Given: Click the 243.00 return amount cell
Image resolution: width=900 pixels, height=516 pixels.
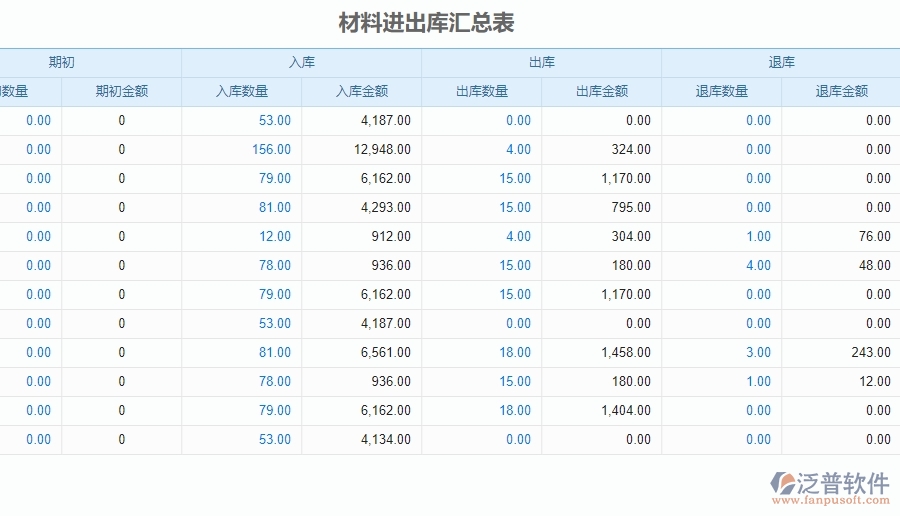Looking at the screenshot, I should pyautogui.click(x=870, y=353).
